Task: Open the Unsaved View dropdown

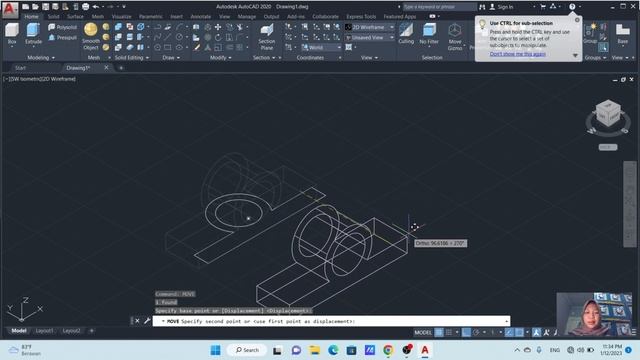Action: pyautogui.click(x=370, y=38)
